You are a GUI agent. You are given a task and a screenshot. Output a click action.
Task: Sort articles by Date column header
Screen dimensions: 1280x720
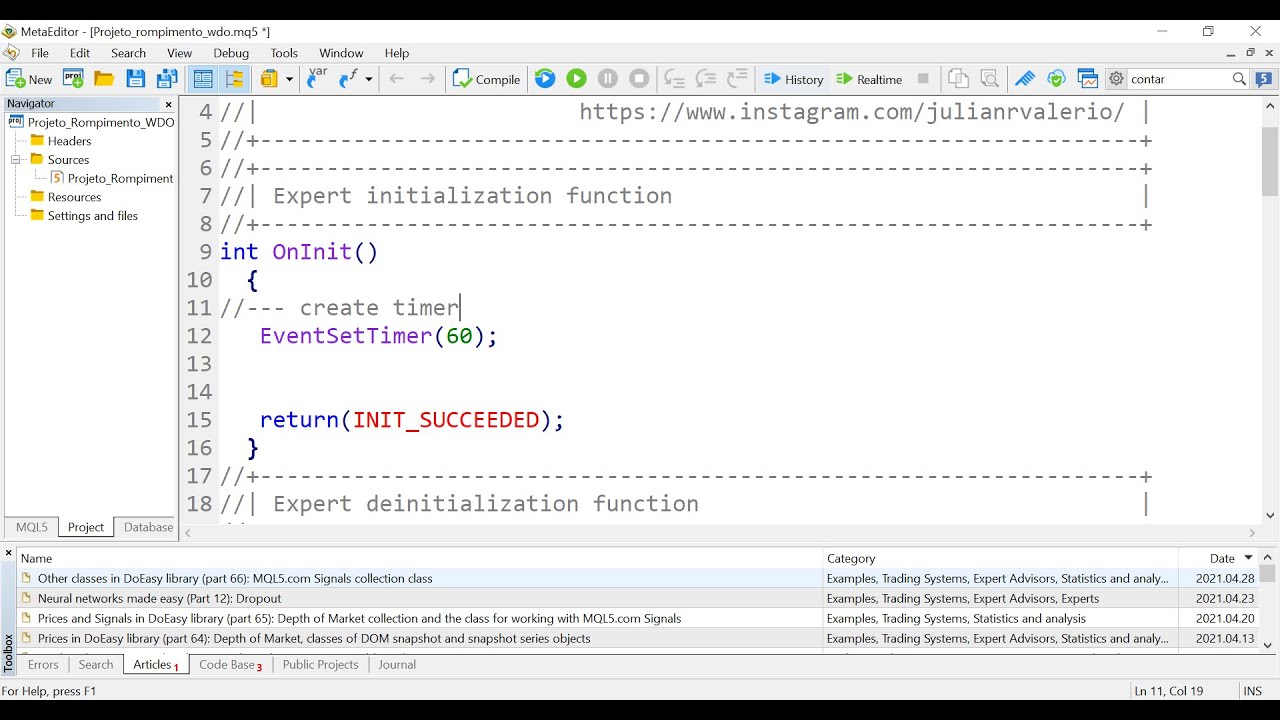1218,558
